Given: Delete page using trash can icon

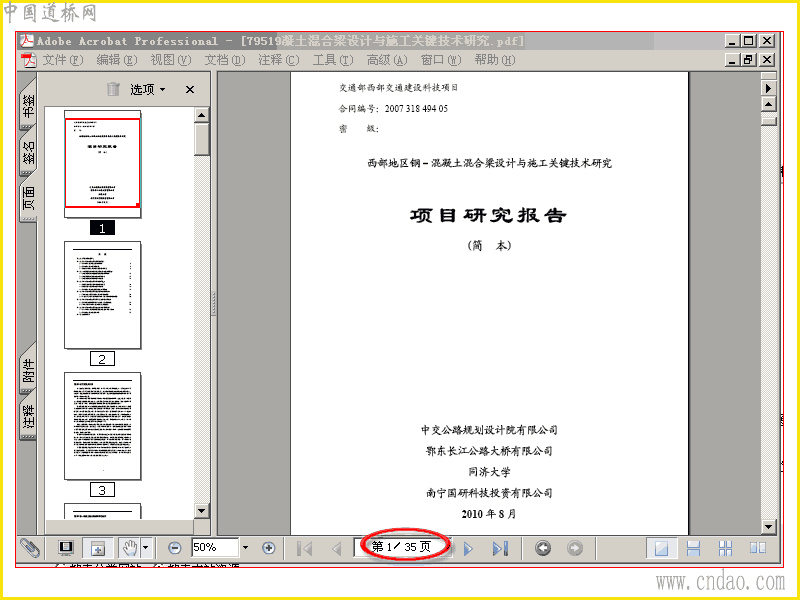Looking at the screenshot, I should 113,89.
